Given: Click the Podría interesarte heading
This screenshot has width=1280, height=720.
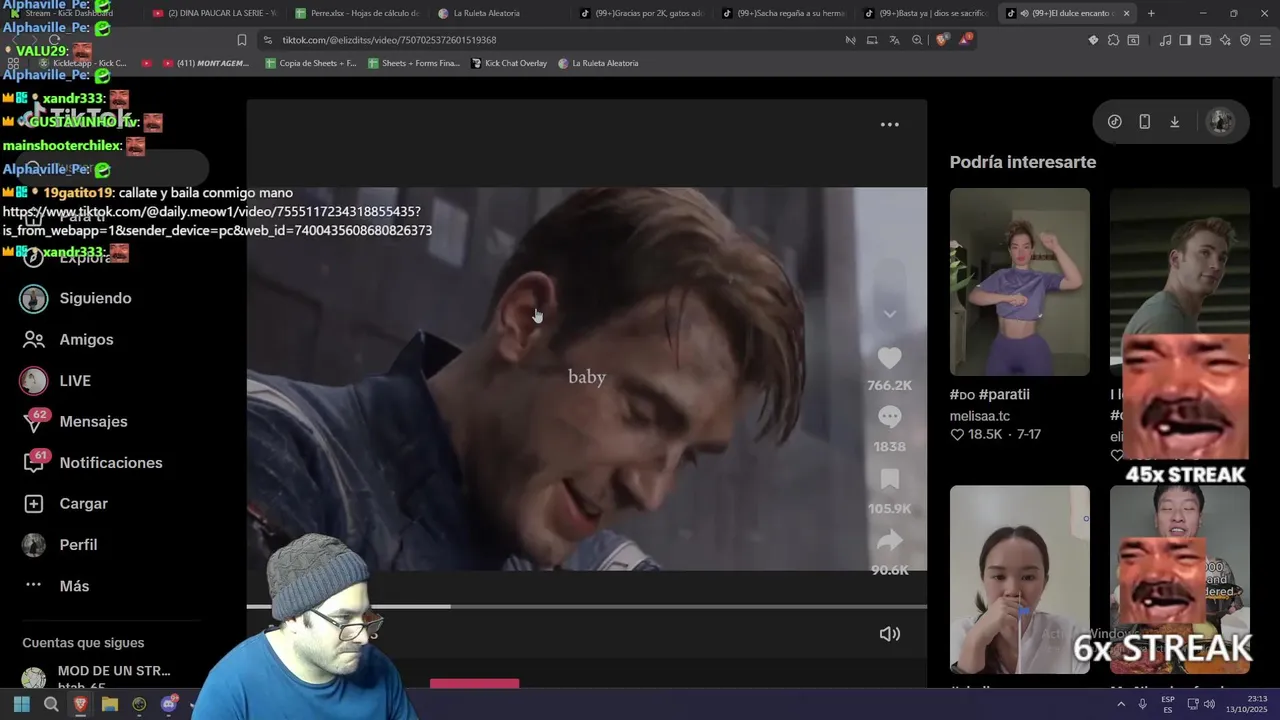Looking at the screenshot, I should [x=1022, y=162].
